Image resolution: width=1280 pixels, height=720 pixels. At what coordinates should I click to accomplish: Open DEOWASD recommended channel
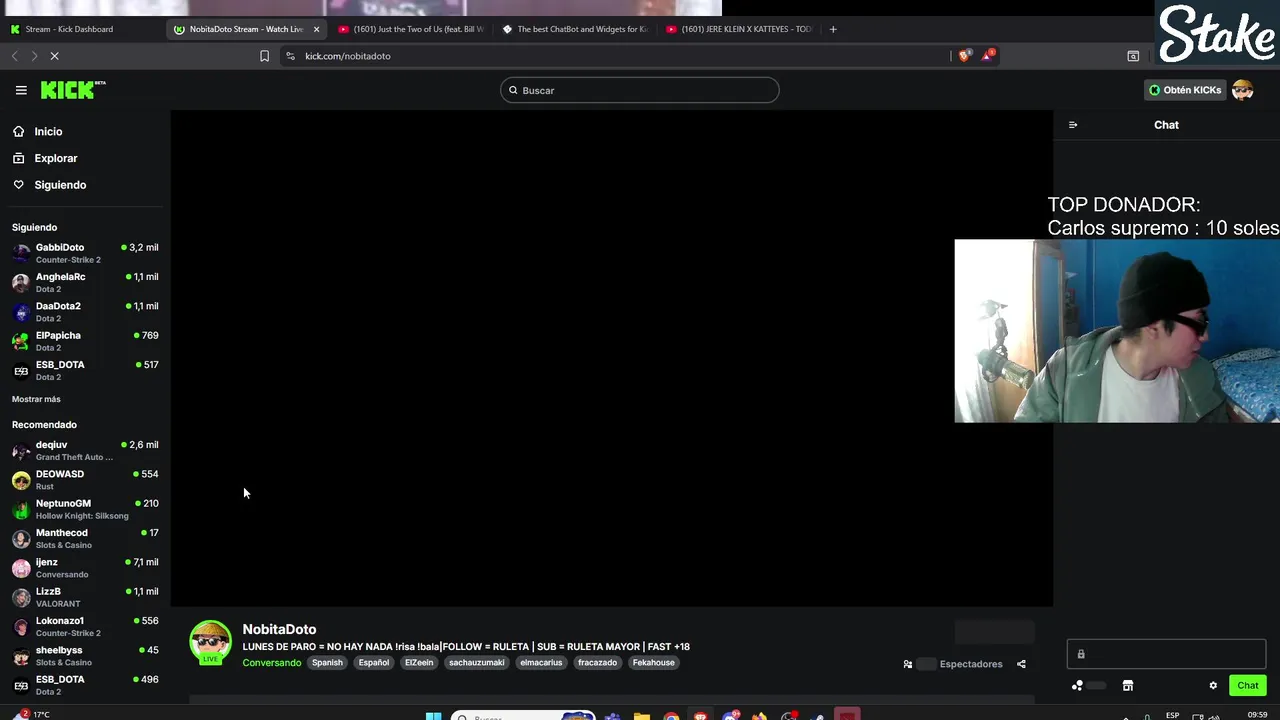click(85, 480)
